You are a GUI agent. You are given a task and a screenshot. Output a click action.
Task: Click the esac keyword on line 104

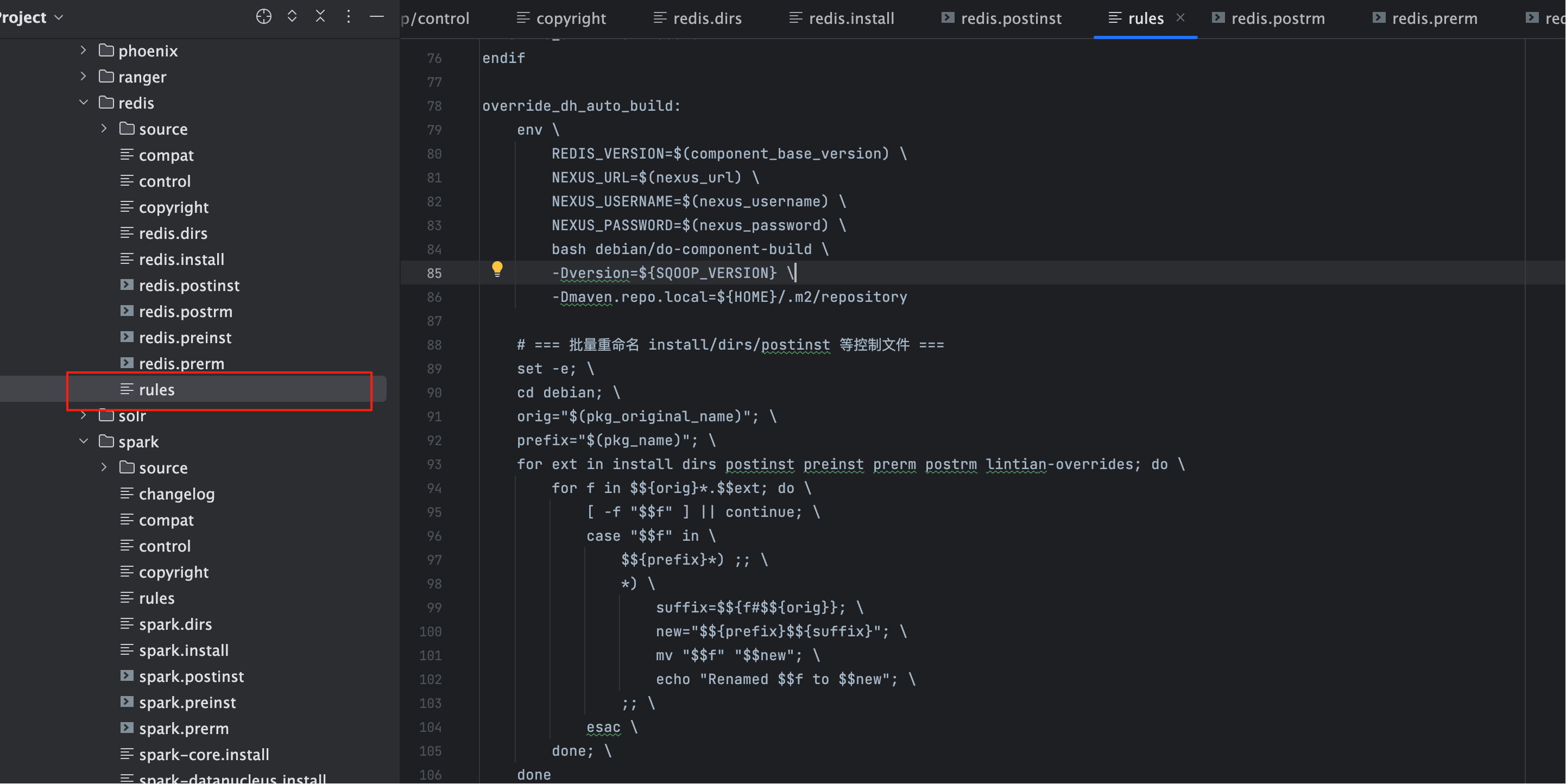603,727
